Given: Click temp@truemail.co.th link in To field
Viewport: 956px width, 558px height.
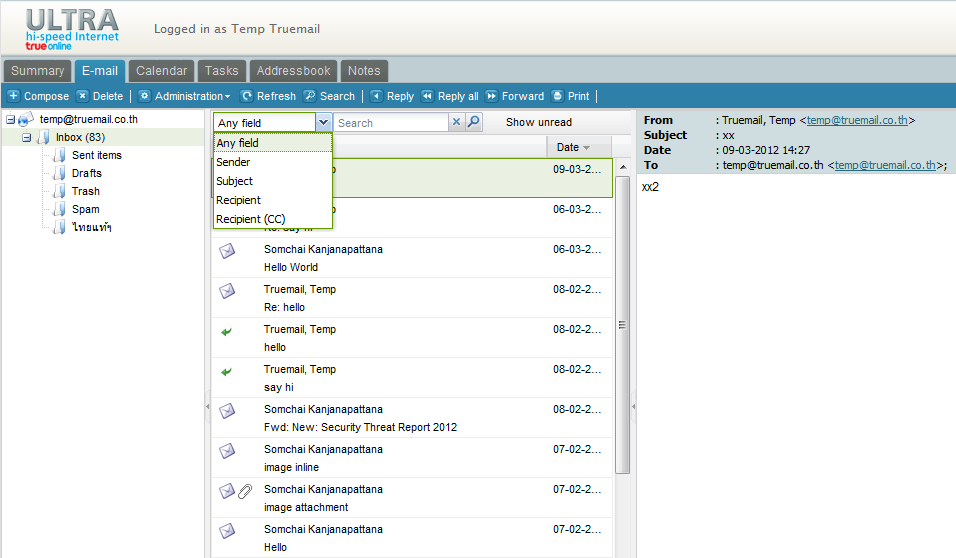Looking at the screenshot, I should [885, 165].
